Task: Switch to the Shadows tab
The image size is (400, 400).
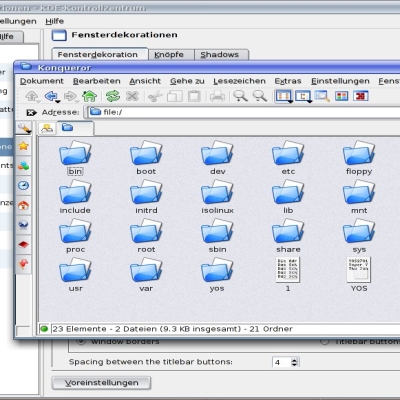Action: 221,55
